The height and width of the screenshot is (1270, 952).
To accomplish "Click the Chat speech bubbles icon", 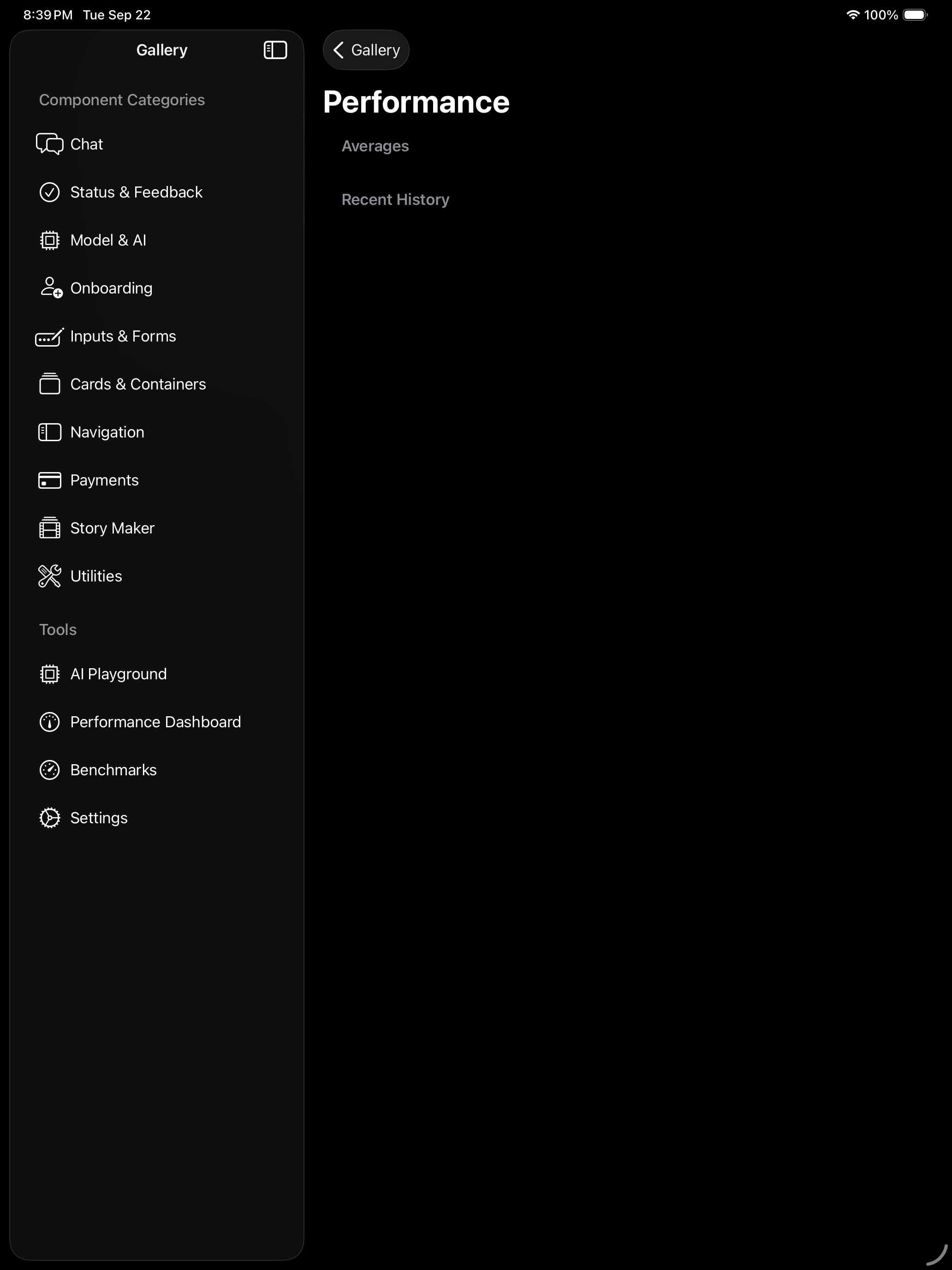I will pos(49,144).
